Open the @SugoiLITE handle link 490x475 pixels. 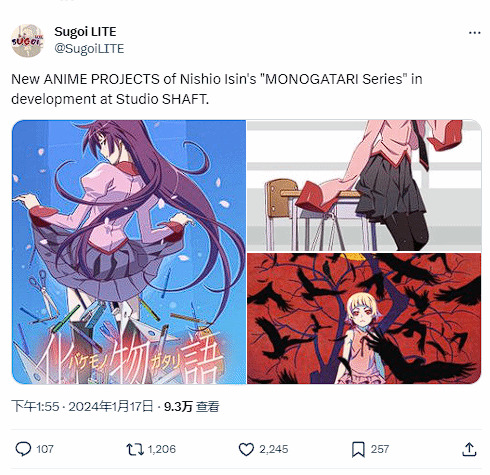(89, 49)
